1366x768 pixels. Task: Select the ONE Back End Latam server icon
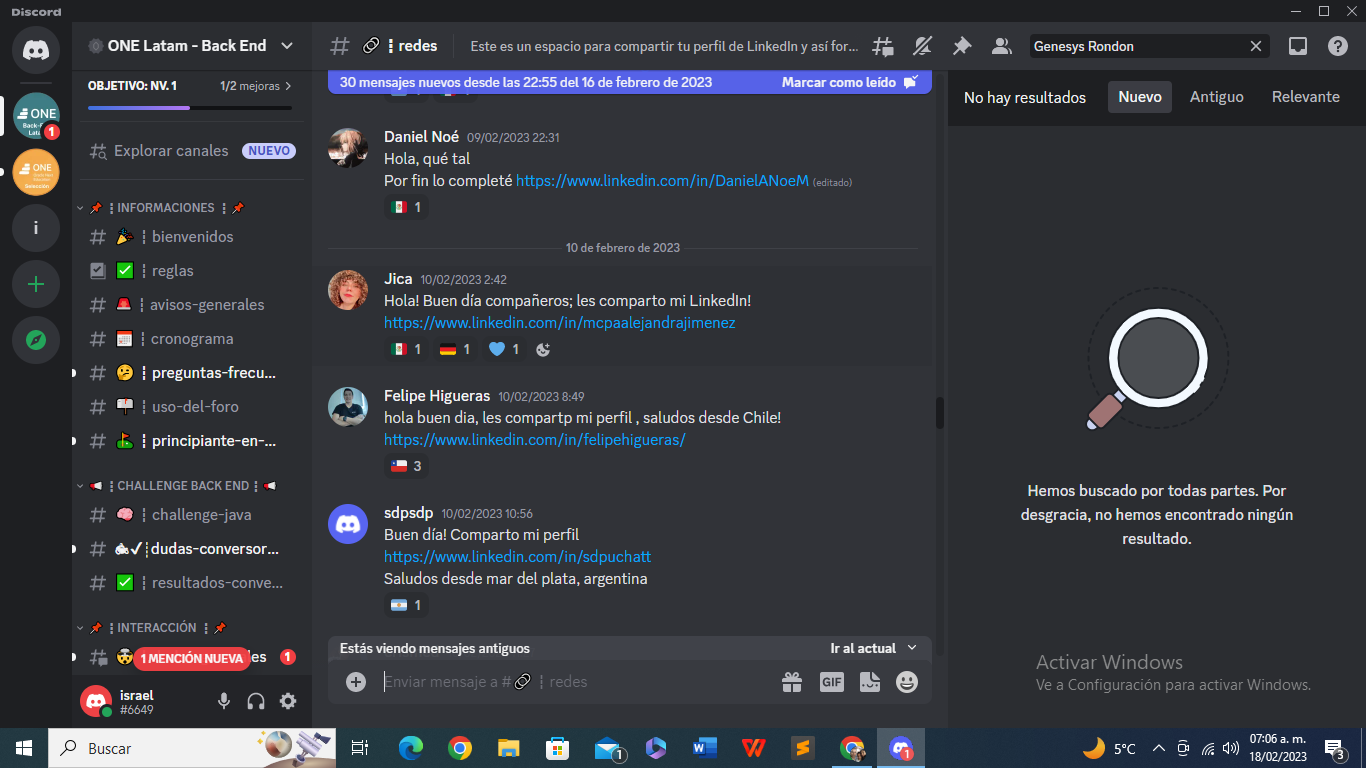click(36, 117)
